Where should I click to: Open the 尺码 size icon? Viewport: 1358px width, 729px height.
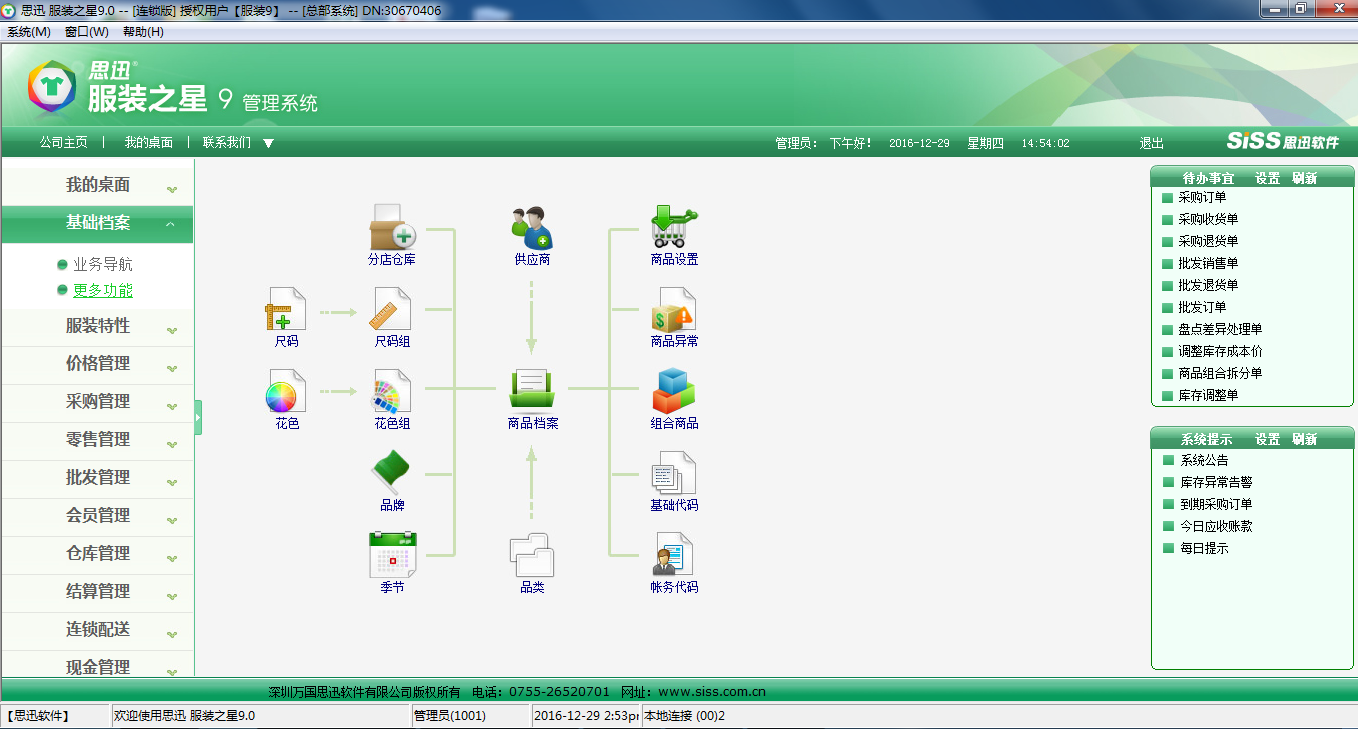tap(286, 309)
